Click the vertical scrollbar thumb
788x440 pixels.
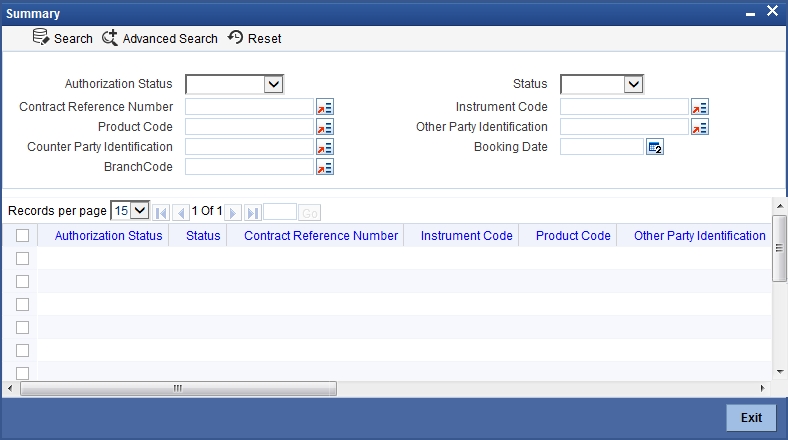tap(779, 248)
